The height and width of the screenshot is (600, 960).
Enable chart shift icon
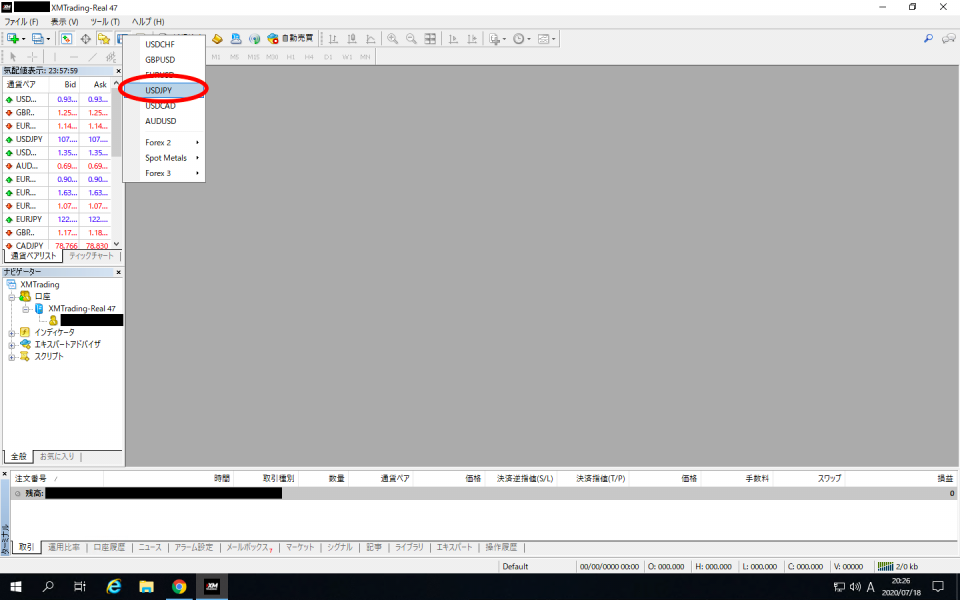[x=472, y=39]
